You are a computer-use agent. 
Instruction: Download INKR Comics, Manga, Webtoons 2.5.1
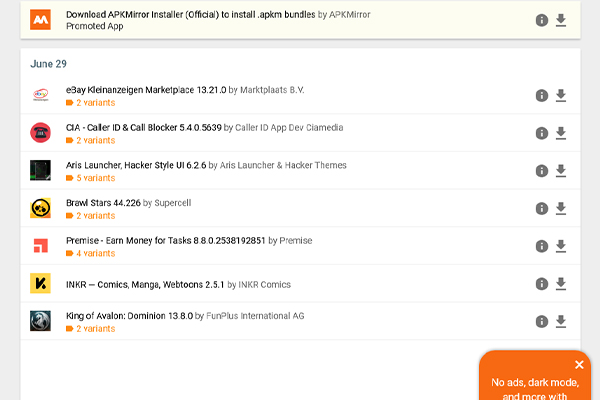pos(561,284)
